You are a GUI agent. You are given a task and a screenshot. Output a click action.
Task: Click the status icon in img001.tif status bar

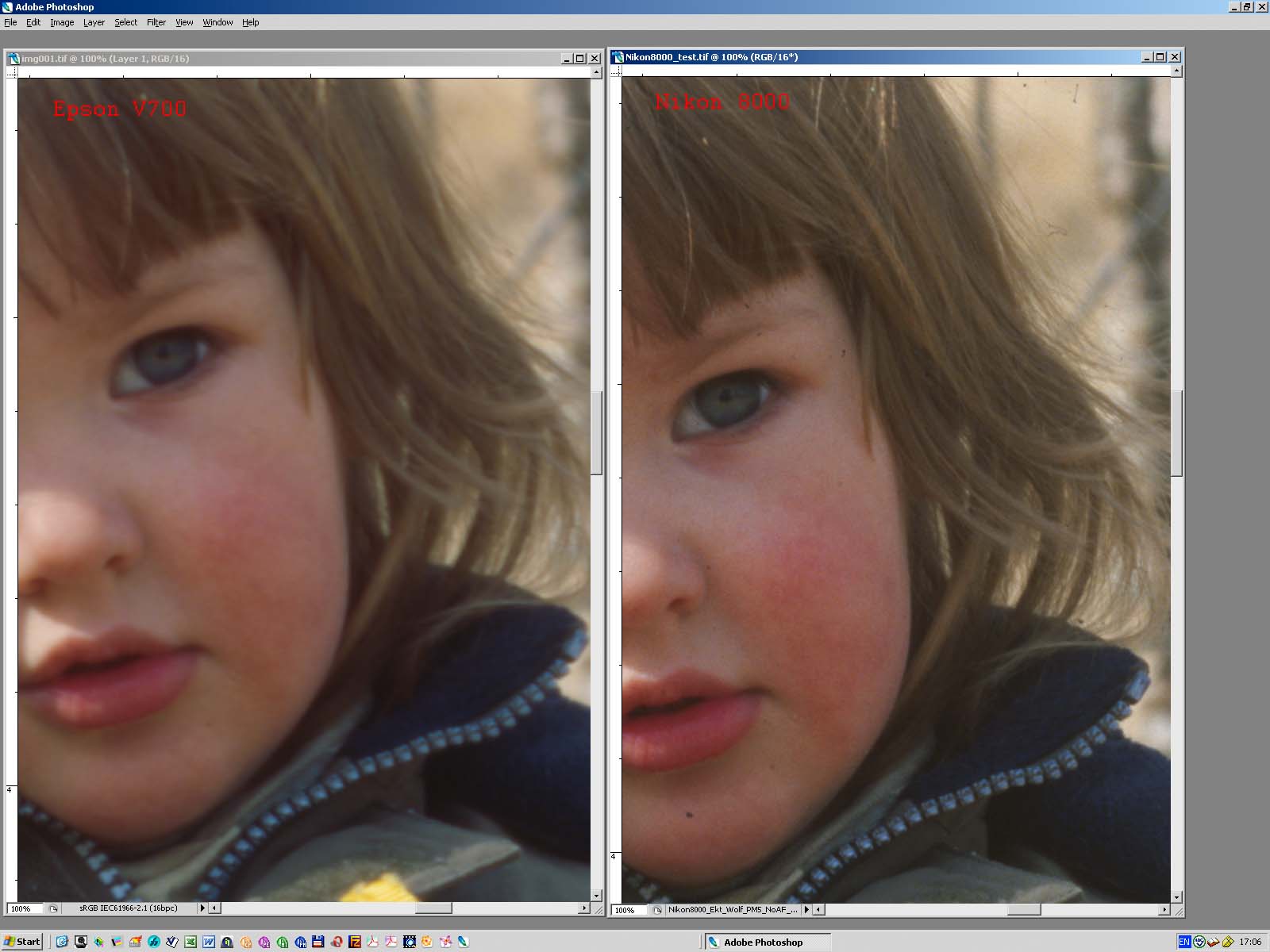pyautogui.click(x=53, y=908)
